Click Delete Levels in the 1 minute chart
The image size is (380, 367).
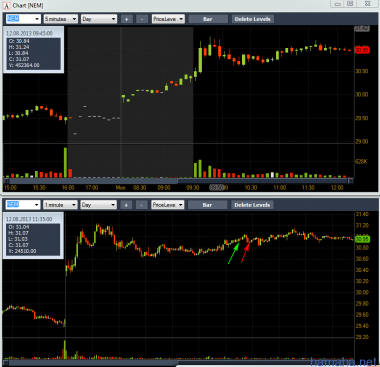coord(252,205)
